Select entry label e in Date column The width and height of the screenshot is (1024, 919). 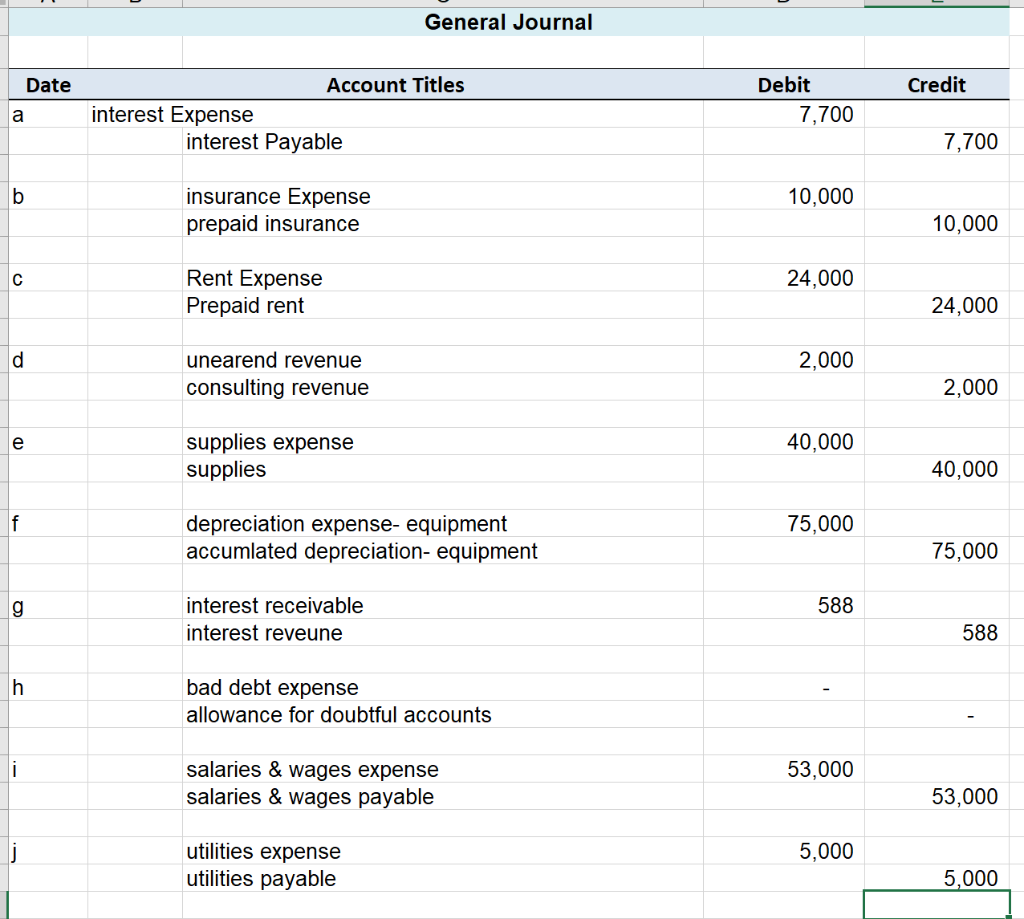48,442
